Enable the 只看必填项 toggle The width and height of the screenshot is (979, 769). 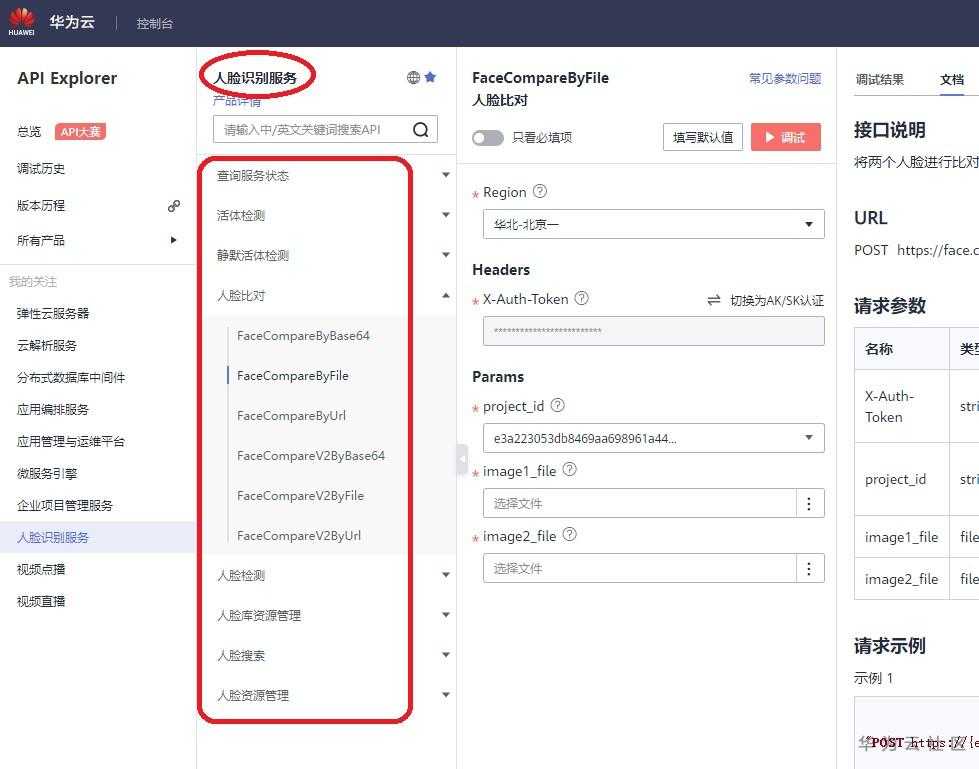[488, 137]
